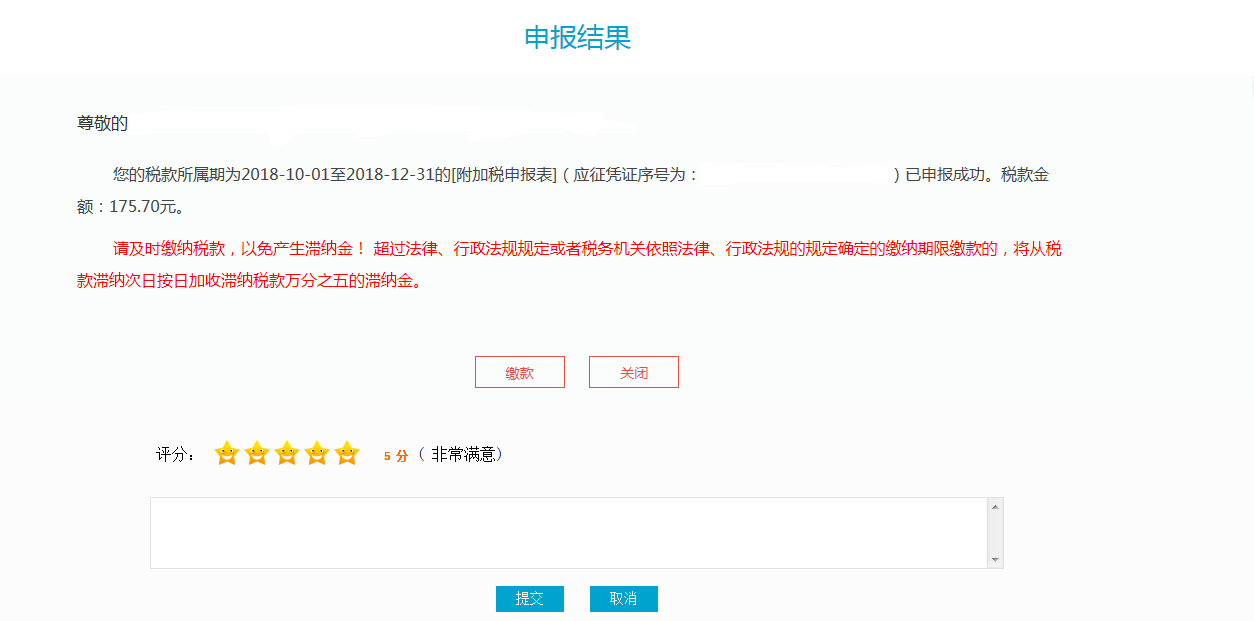
Task: Click the 关闭 close button
Action: pos(633,371)
